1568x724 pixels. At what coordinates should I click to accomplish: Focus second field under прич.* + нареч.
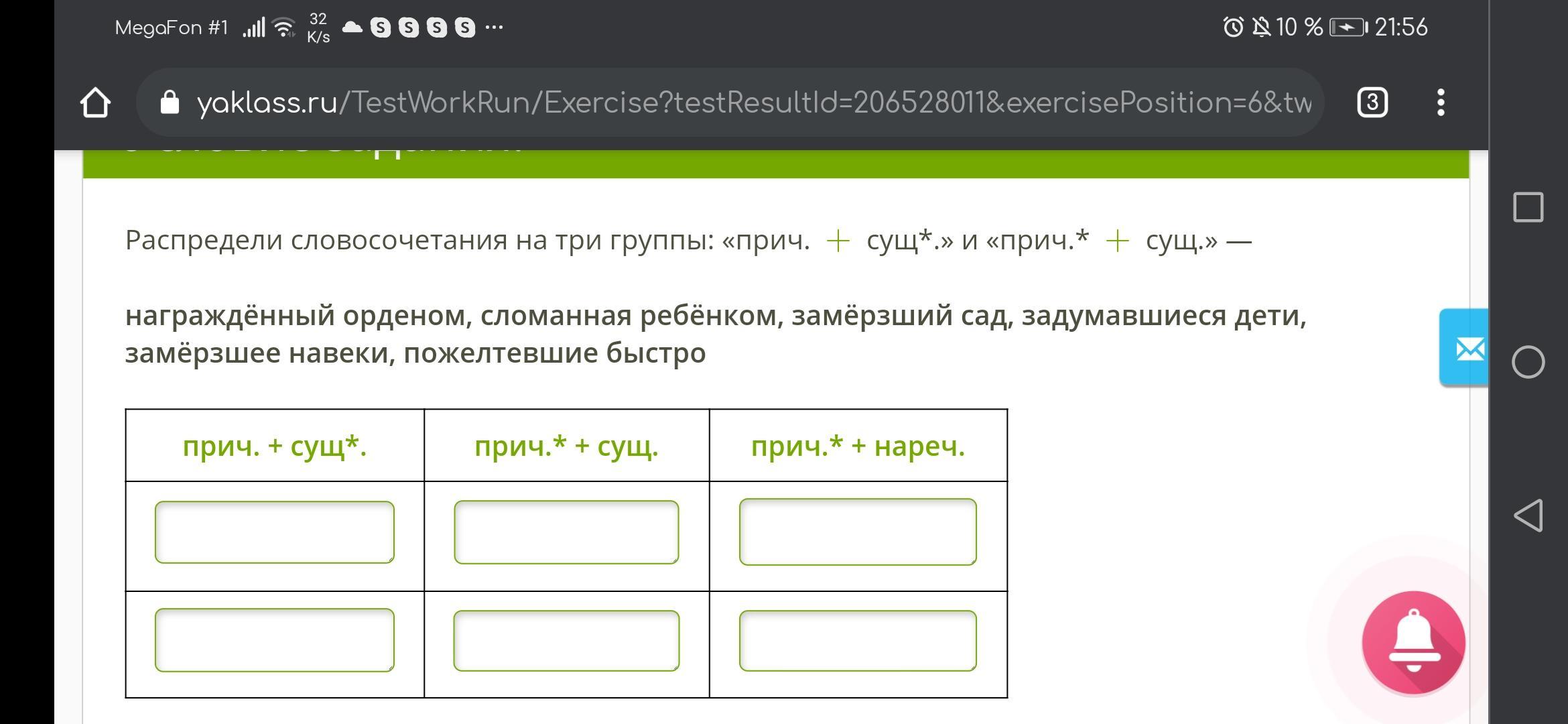[858, 640]
